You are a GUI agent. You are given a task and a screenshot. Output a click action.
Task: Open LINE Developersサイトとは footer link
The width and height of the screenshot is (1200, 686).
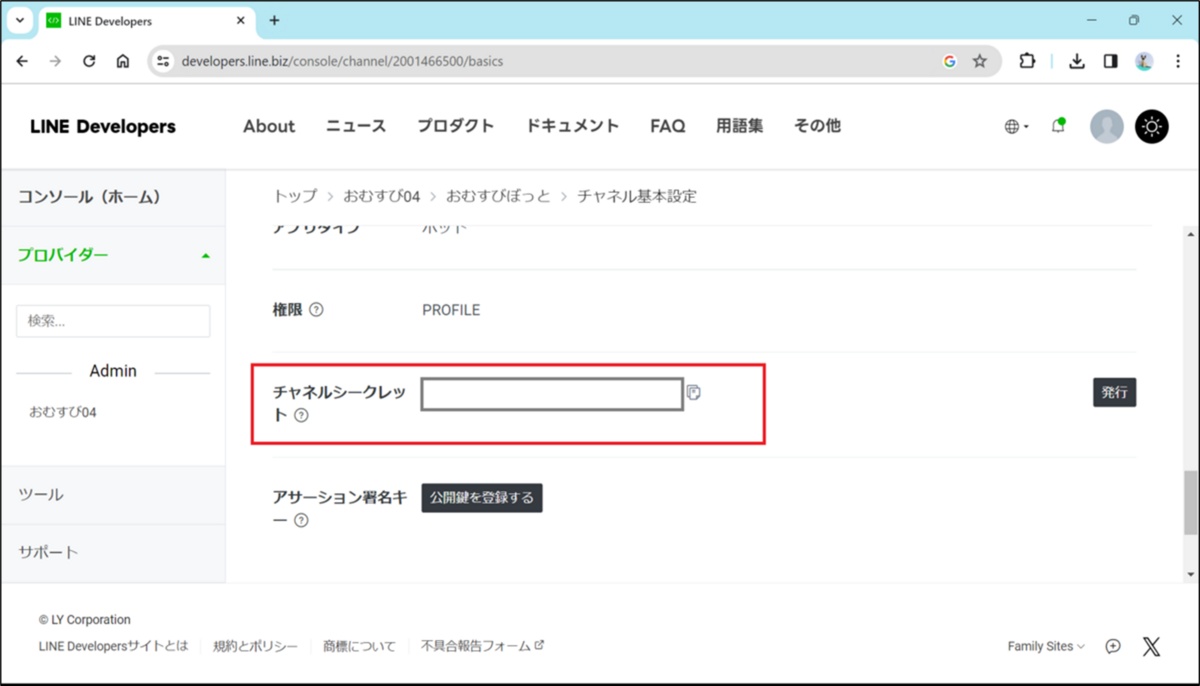113,646
